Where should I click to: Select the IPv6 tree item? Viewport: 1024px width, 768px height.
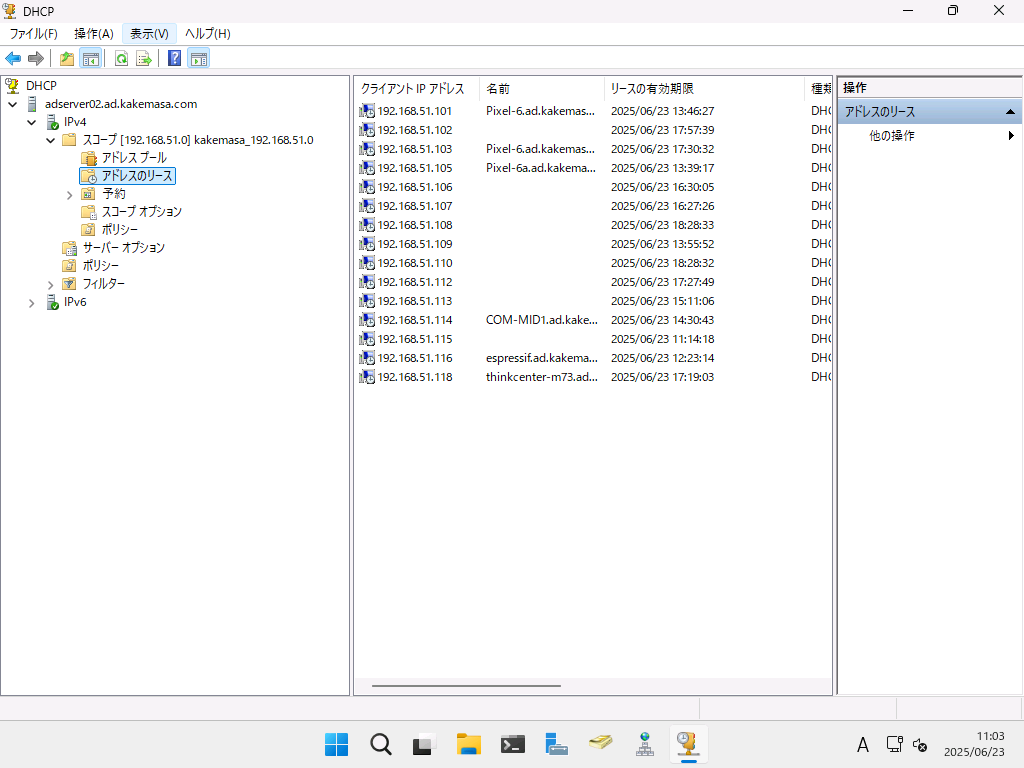point(75,302)
